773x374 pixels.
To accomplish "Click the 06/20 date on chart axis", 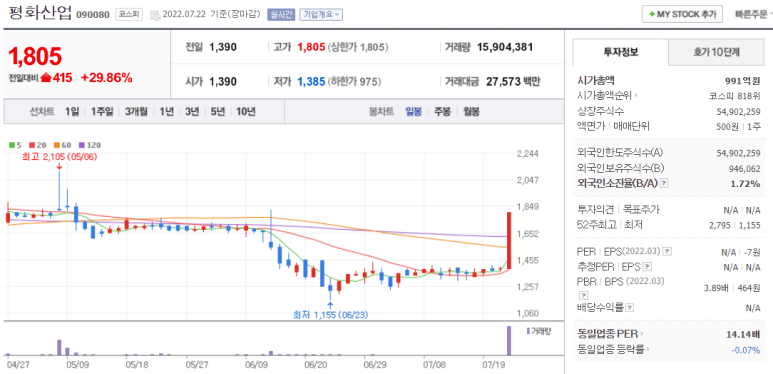I will pos(316,365).
